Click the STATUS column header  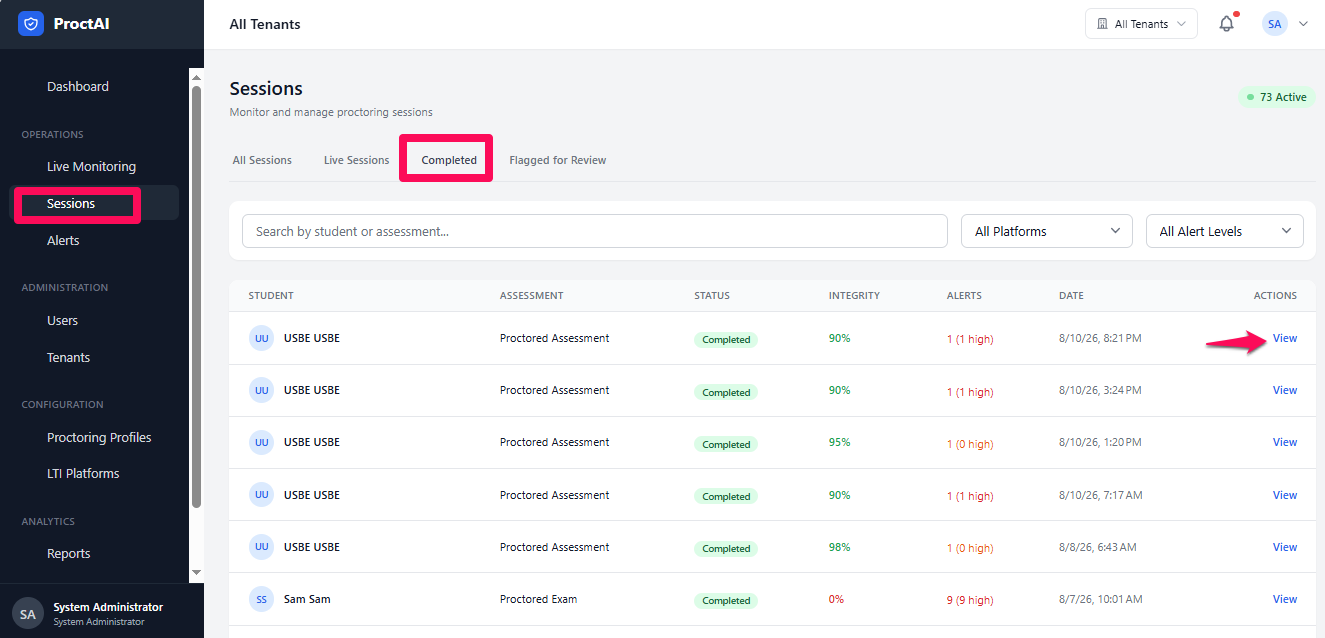[x=712, y=296]
